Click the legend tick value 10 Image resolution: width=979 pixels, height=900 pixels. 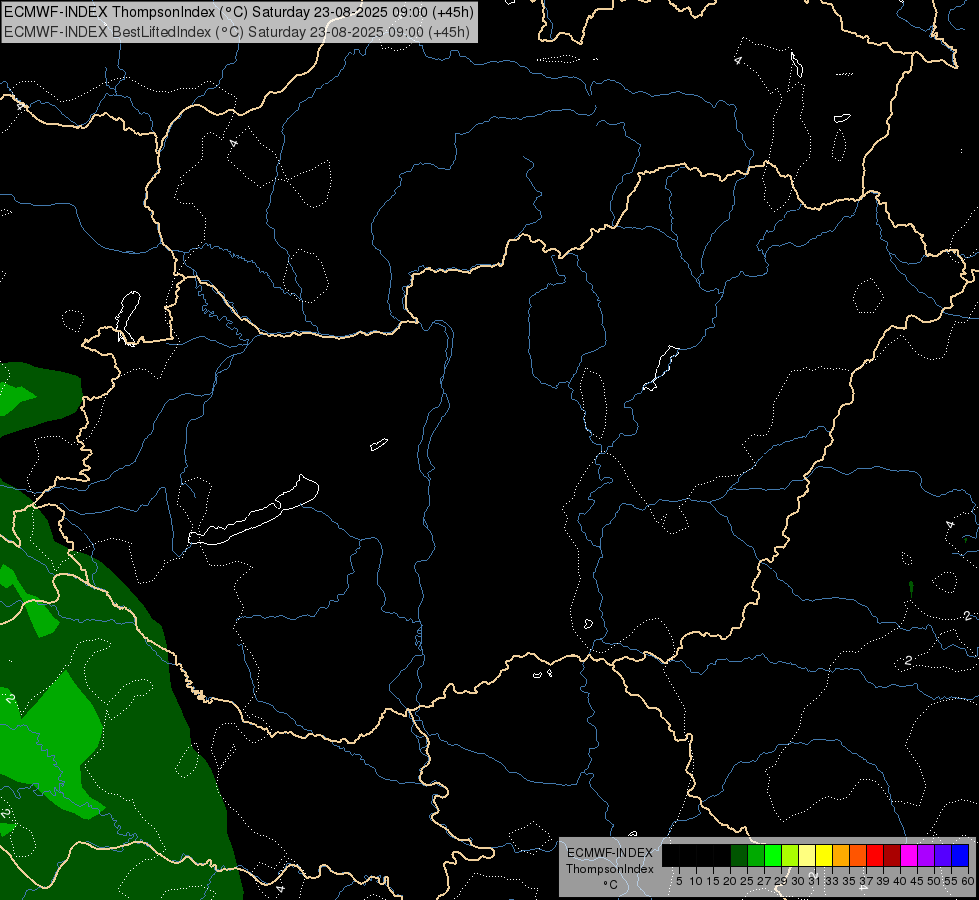[696, 881]
